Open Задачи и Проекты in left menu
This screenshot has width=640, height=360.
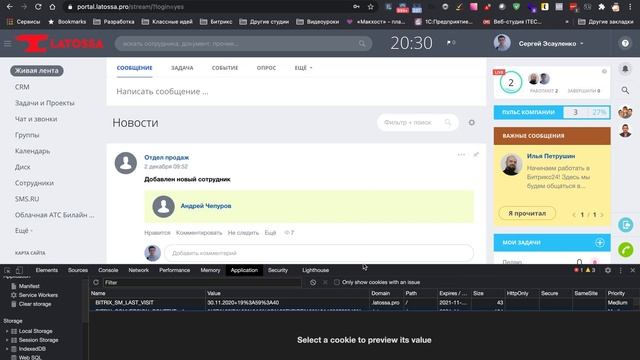[44, 103]
